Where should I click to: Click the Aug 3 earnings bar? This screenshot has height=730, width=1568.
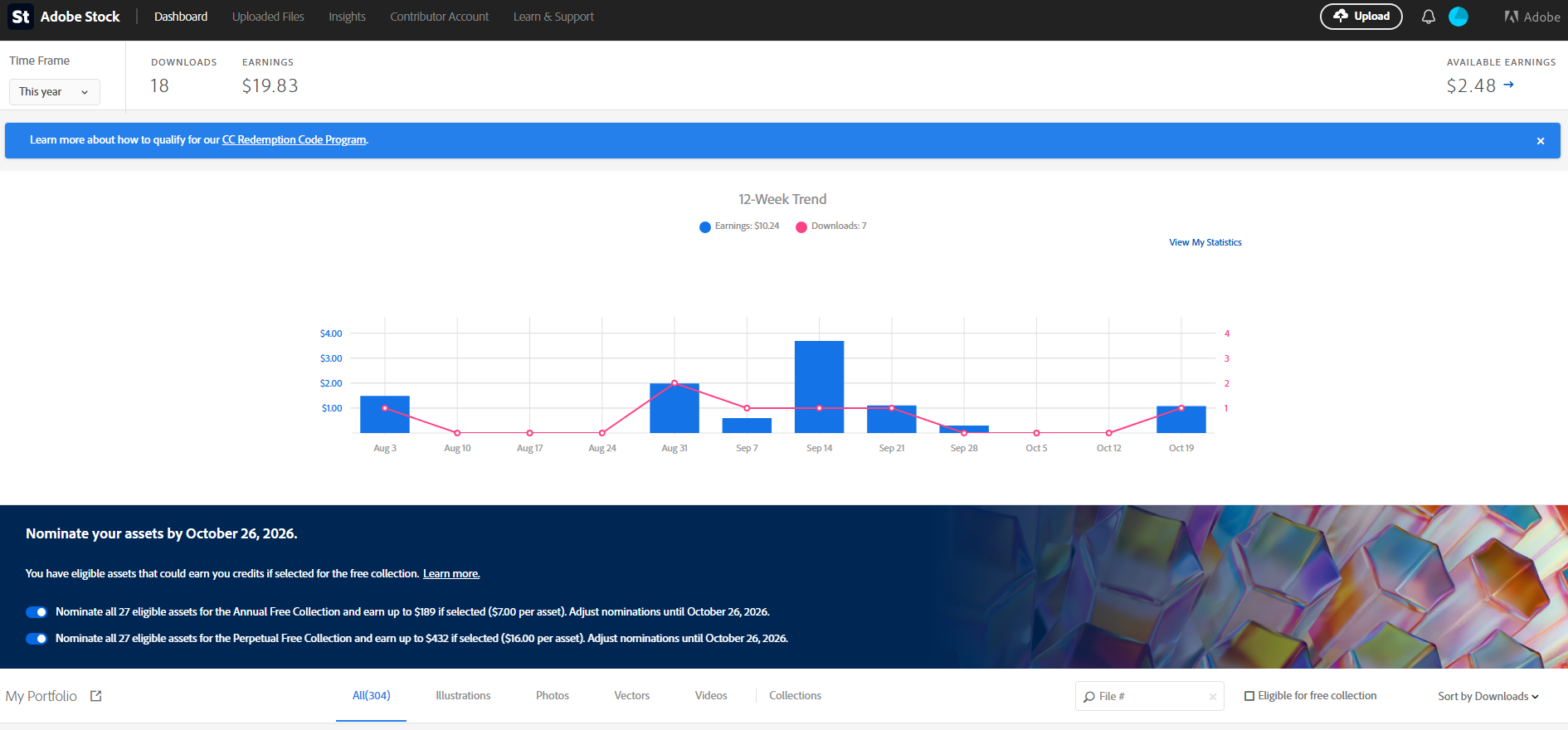tap(385, 415)
